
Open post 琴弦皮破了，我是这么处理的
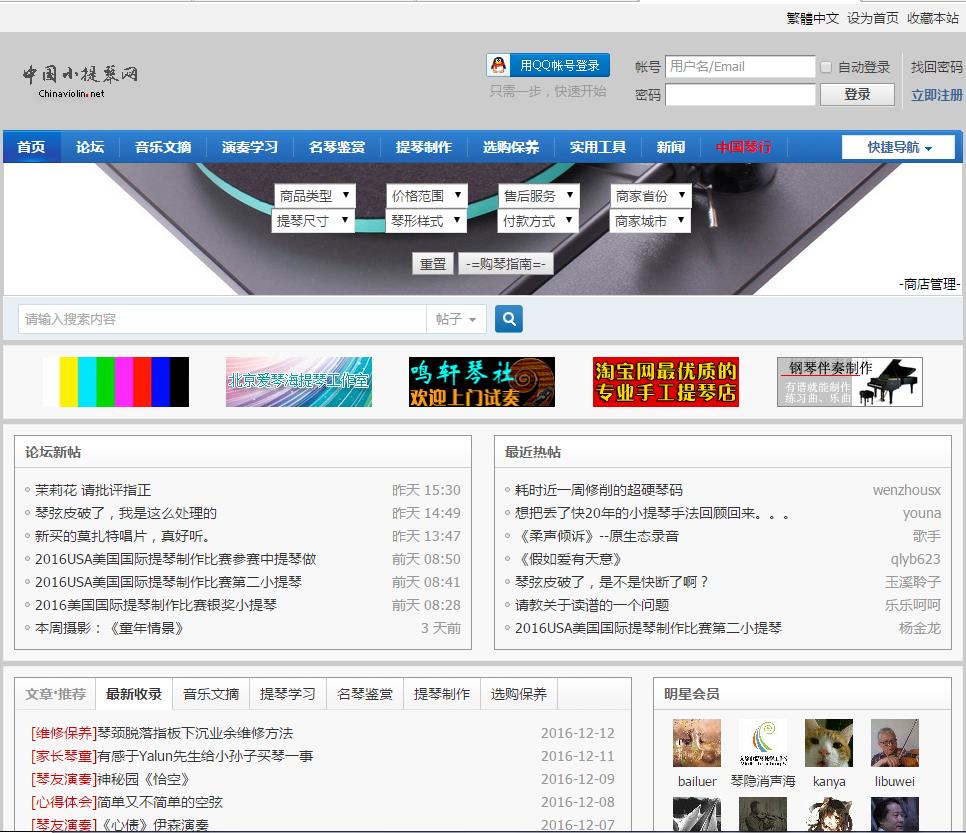(126, 513)
